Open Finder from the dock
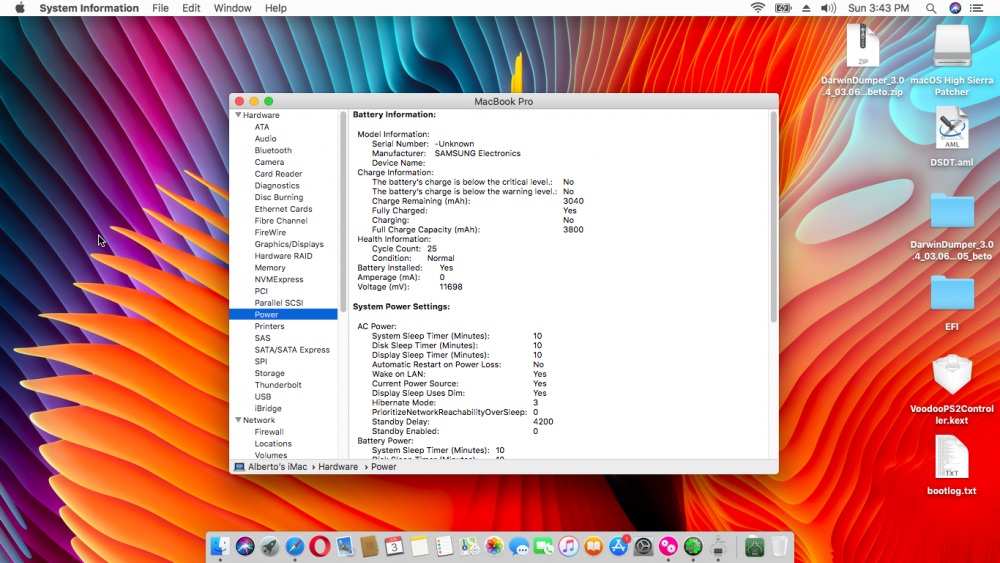The width and height of the screenshot is (1000, 563). tap(220, 546)
